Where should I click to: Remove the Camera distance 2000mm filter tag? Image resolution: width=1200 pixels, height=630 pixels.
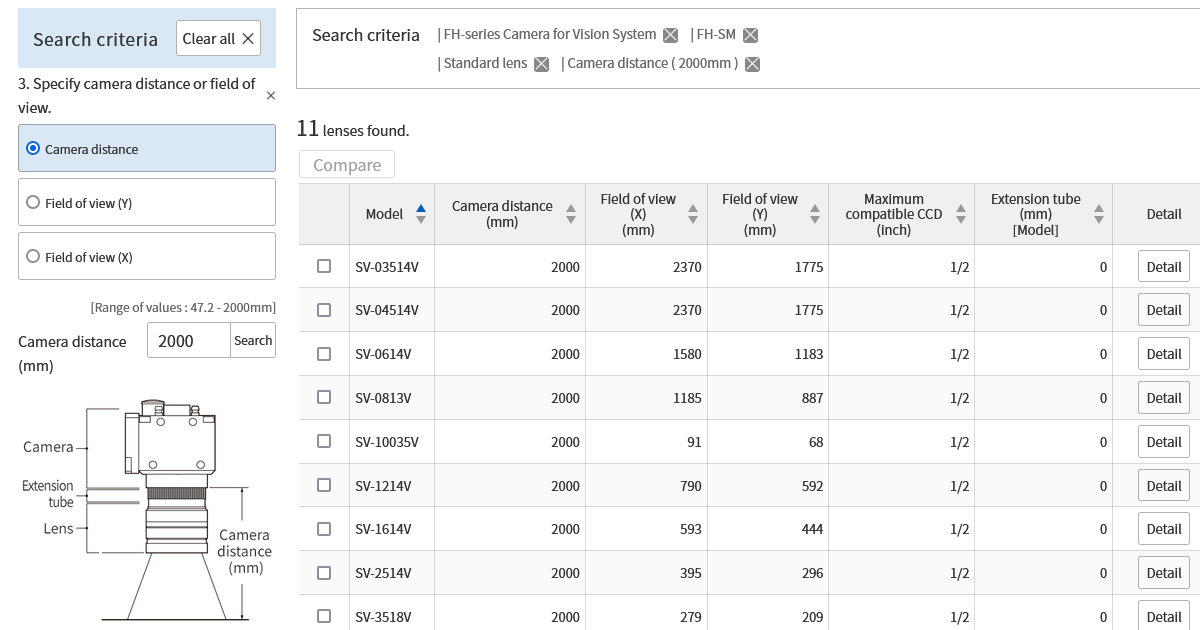click(752, 64)
